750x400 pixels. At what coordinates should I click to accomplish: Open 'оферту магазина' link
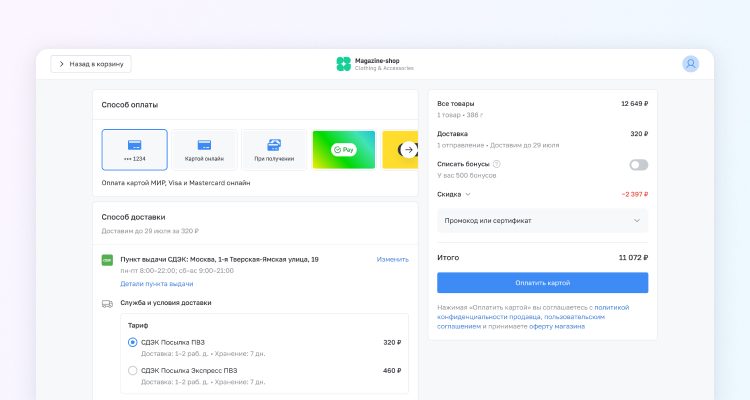pyautogui.click(x=557, y=326)
